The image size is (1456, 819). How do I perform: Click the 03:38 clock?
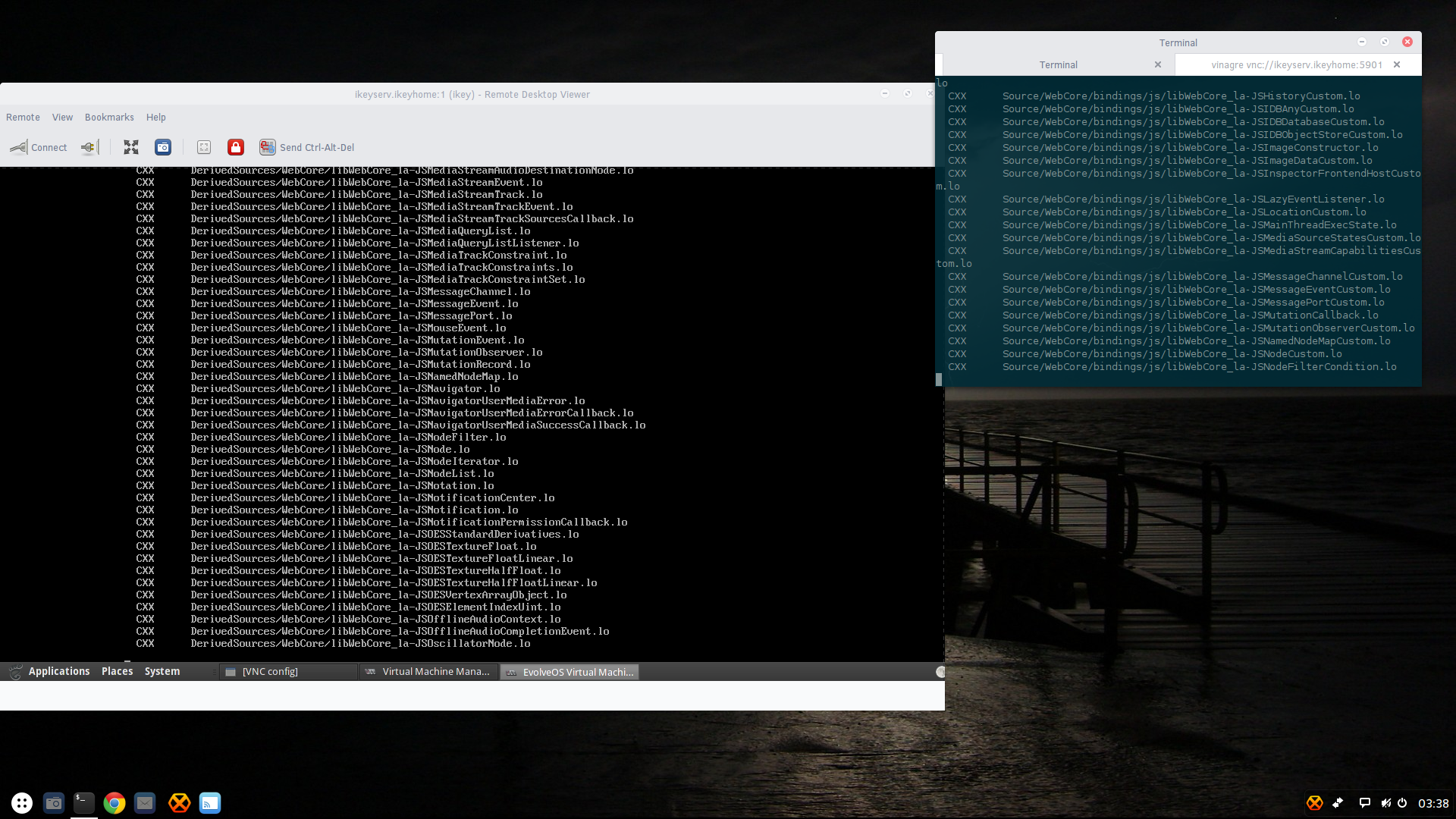(x=1433, y=803)
